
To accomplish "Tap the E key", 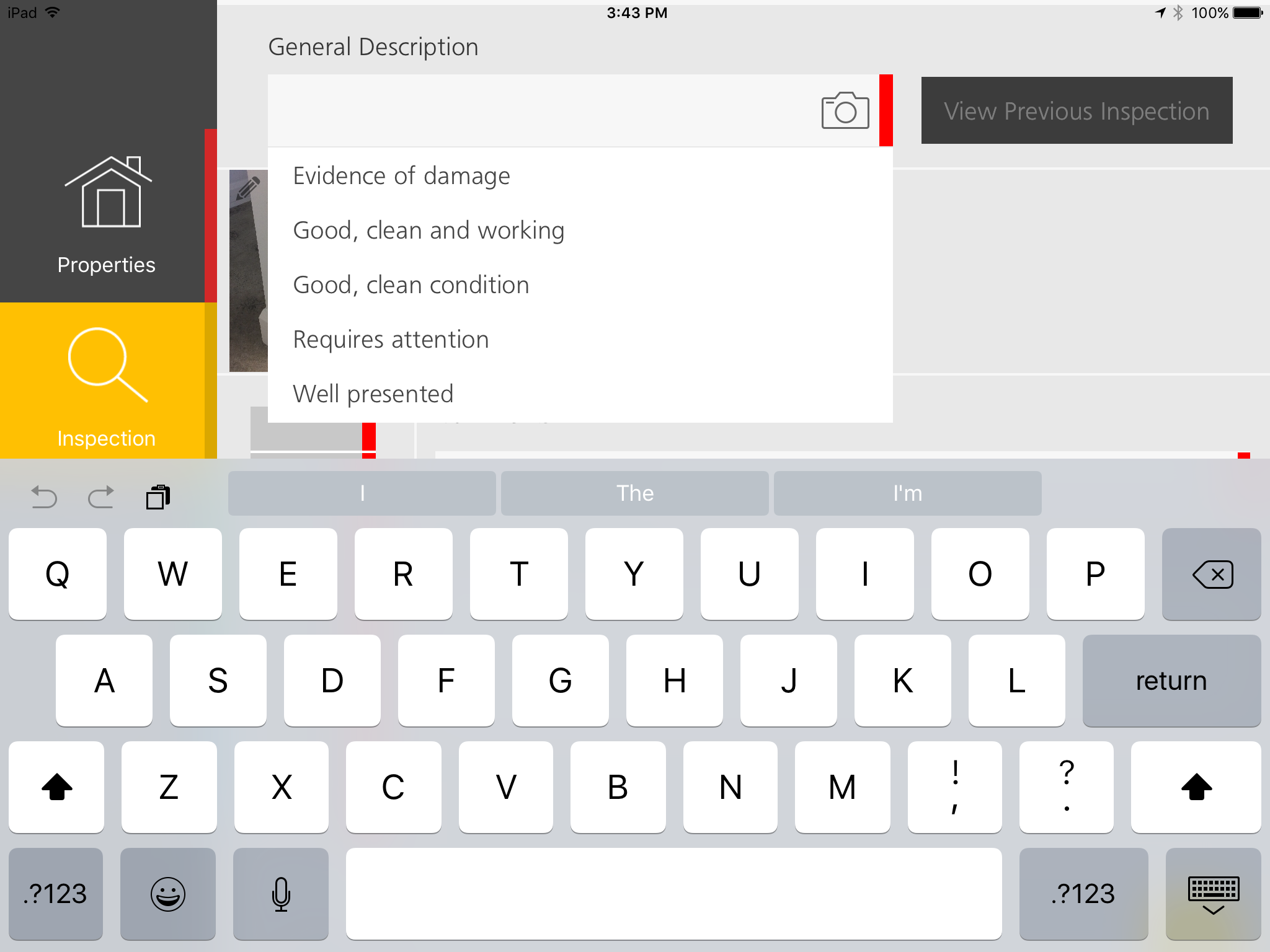I will 288,574.
